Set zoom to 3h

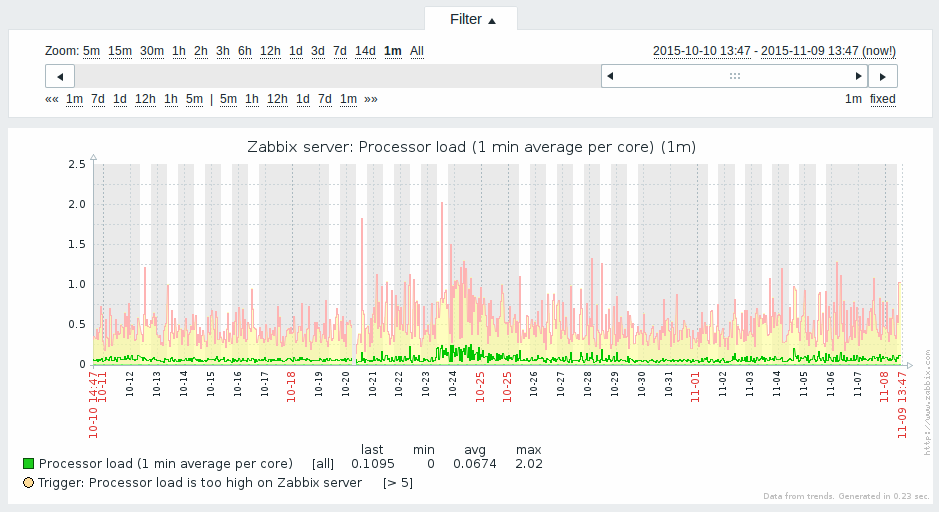223,51
